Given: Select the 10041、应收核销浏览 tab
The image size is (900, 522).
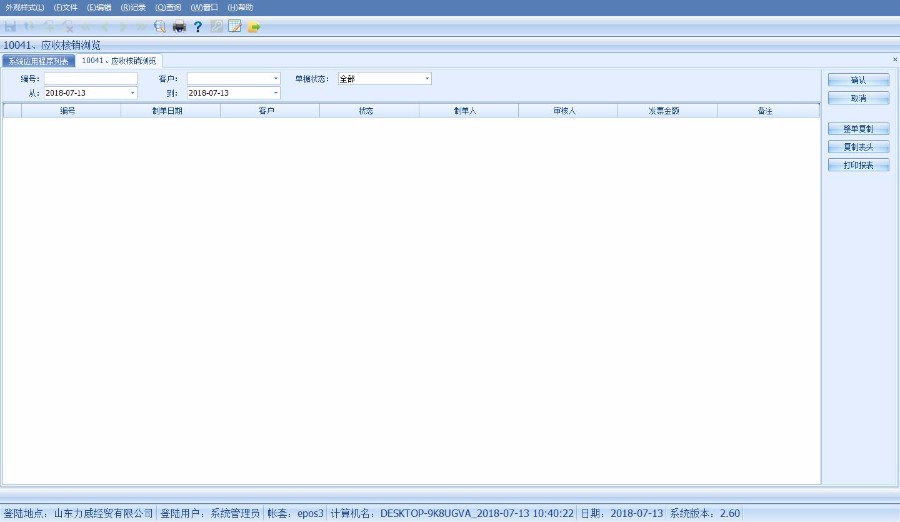Looking at the screenshot, I should [x=119, y=60].
